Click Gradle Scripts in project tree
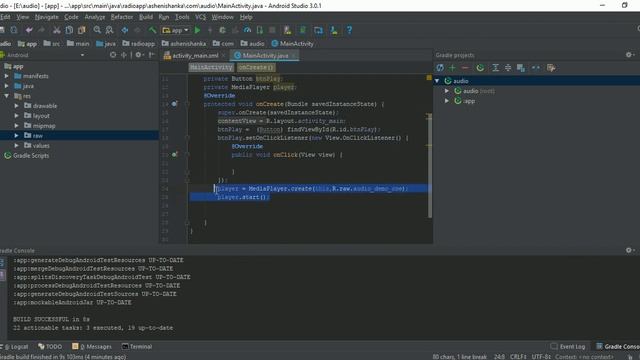 point(27,156)
